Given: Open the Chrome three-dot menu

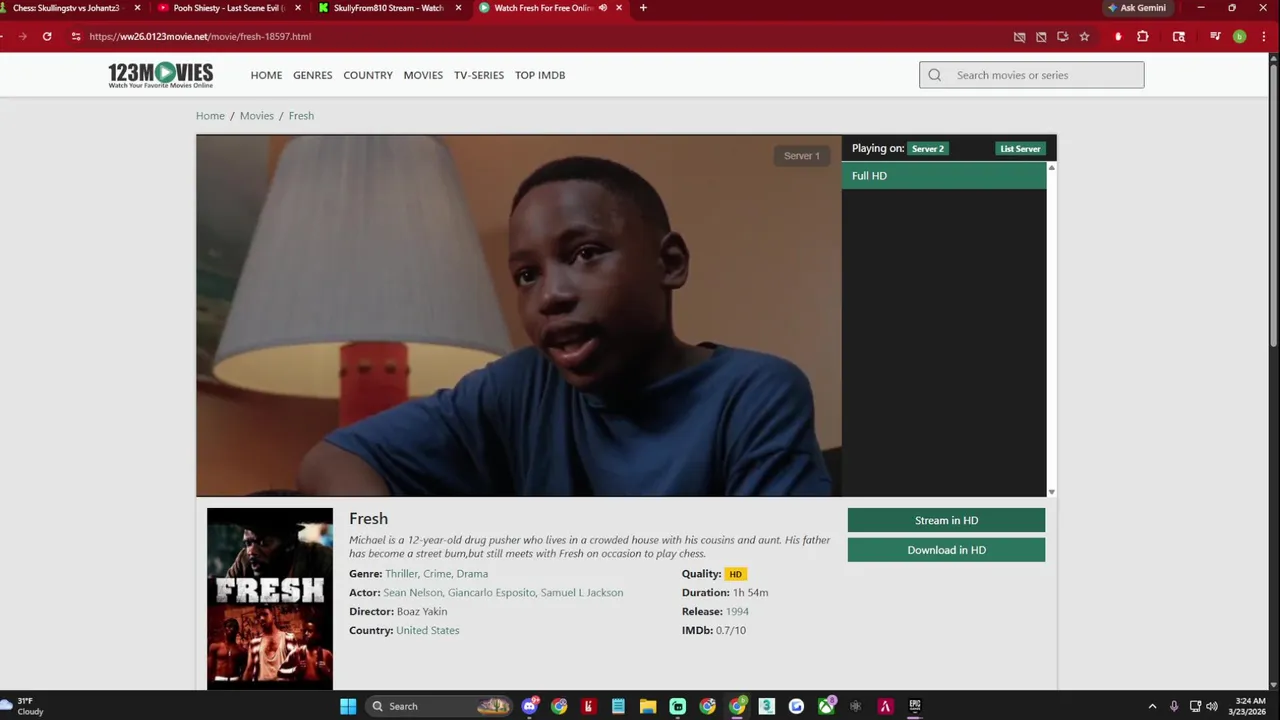Looking at the screenshot, I should click(1262, 36).
